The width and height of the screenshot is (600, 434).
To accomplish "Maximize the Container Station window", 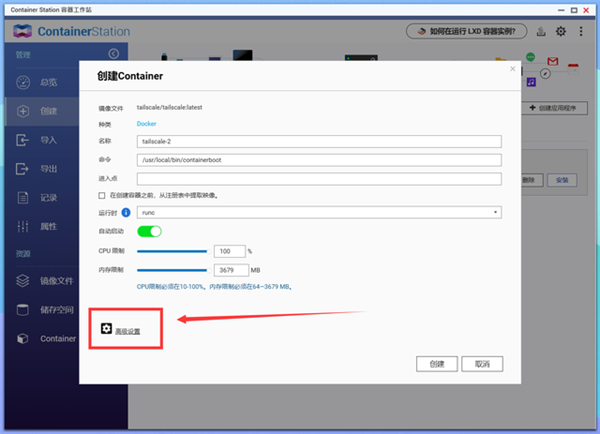I will coord(574,10).
